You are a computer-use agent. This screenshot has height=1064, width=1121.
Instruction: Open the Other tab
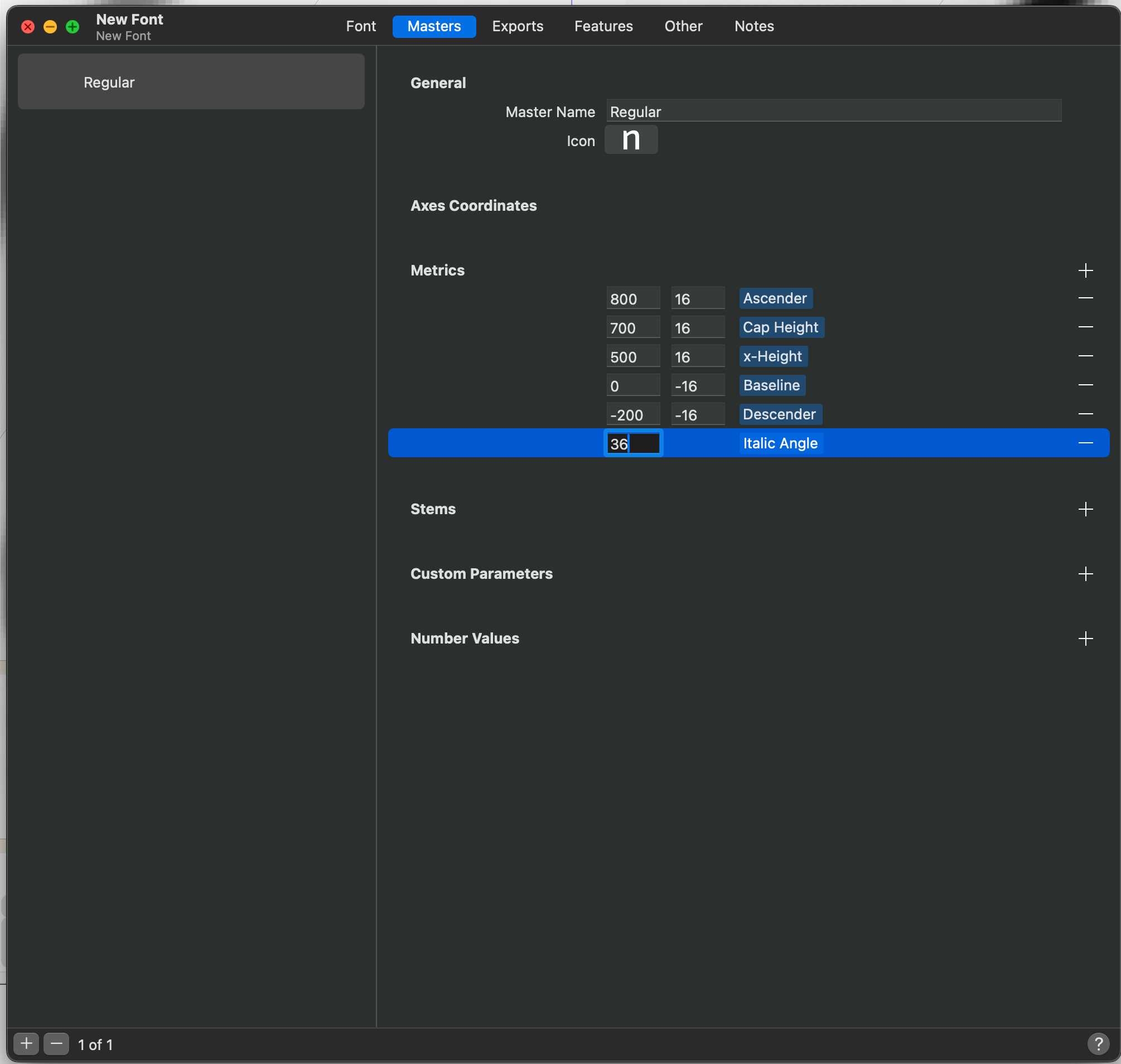click(x=683, y=26)
